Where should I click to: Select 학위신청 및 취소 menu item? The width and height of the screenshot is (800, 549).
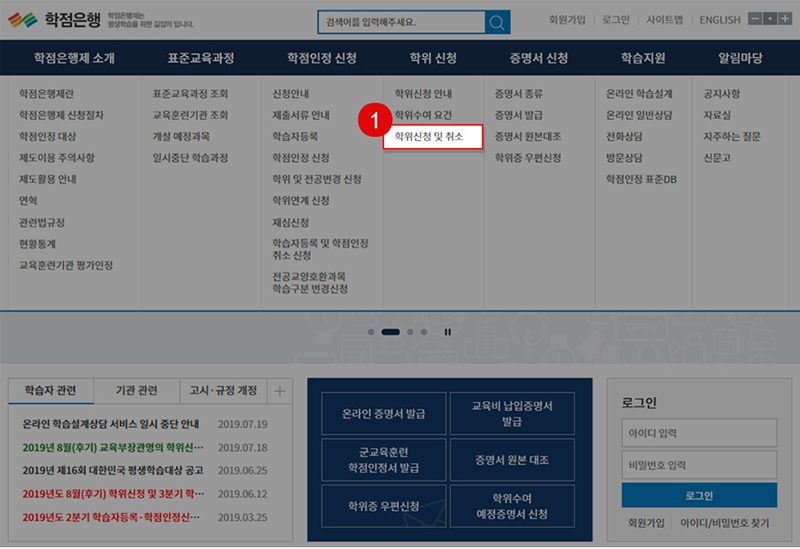[x=433, y=137]
